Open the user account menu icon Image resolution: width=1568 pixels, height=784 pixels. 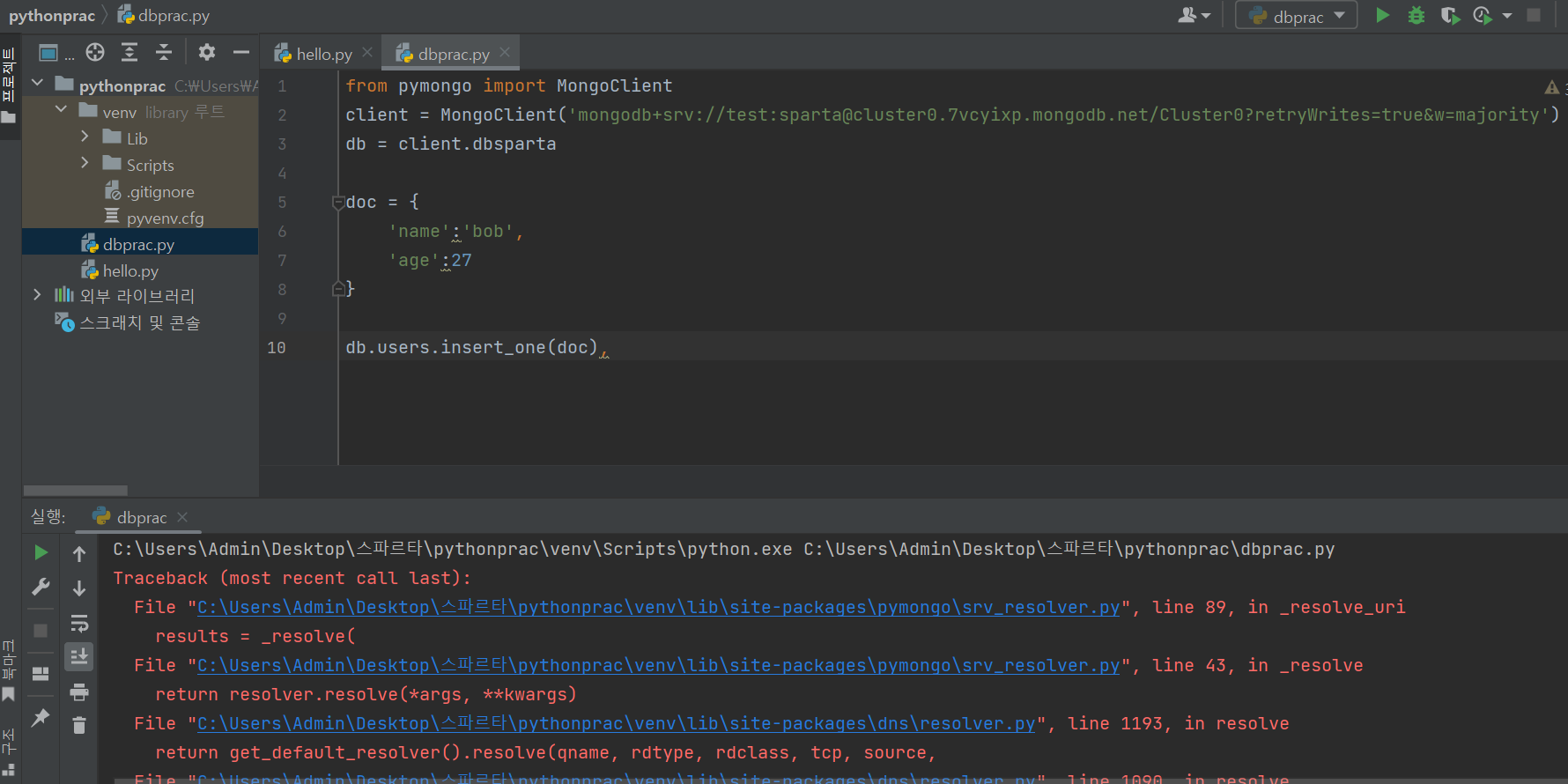1194,15
